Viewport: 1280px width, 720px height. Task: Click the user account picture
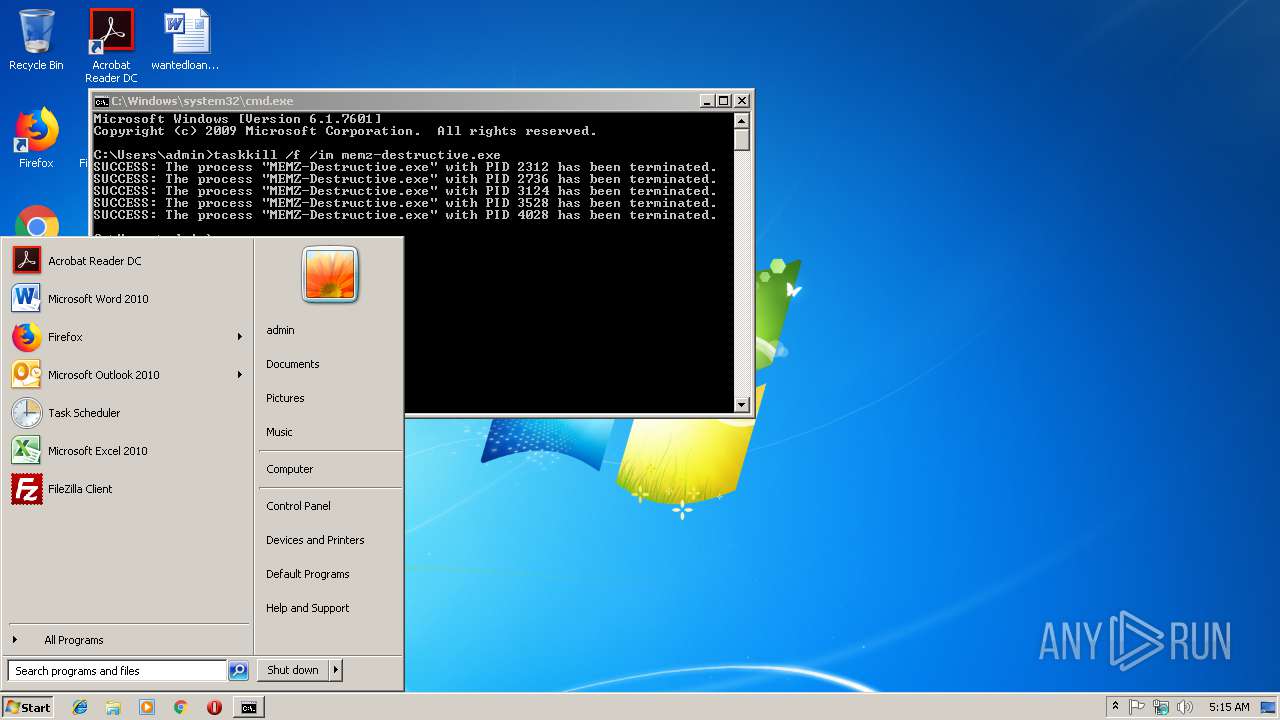pyautogui.click(x=330, y=274)
